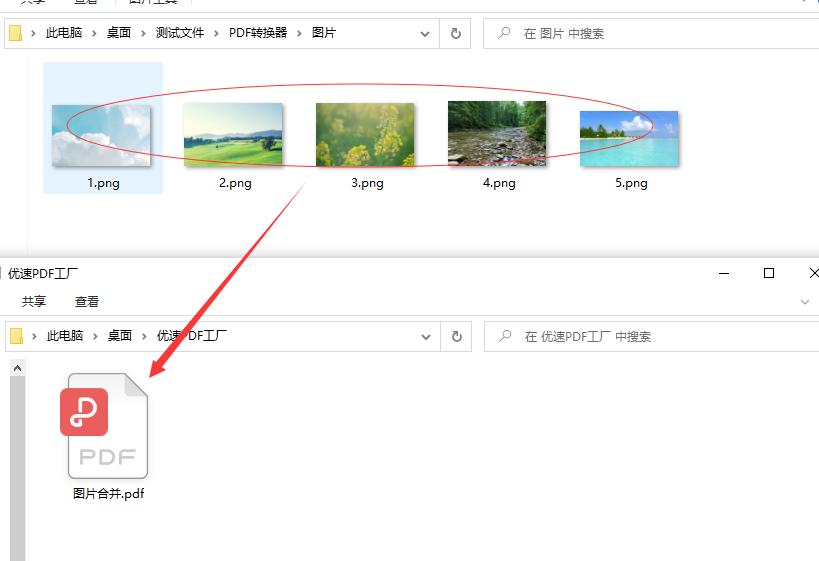Image resolution: width=819 pixels, height=561 pixels.
Task: Expand the ribbon chevron in 优速PDF工厂 window
Action: point(805,302)
